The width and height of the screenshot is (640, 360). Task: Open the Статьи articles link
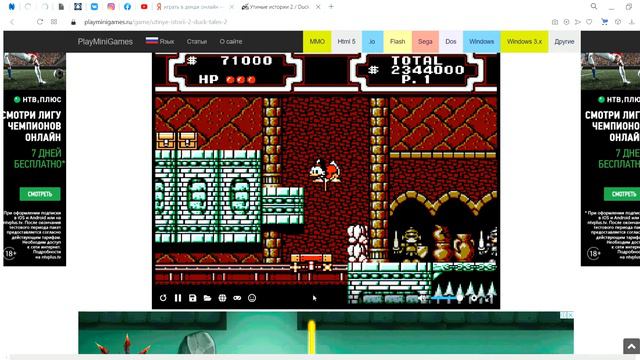[x=197, y=42]
